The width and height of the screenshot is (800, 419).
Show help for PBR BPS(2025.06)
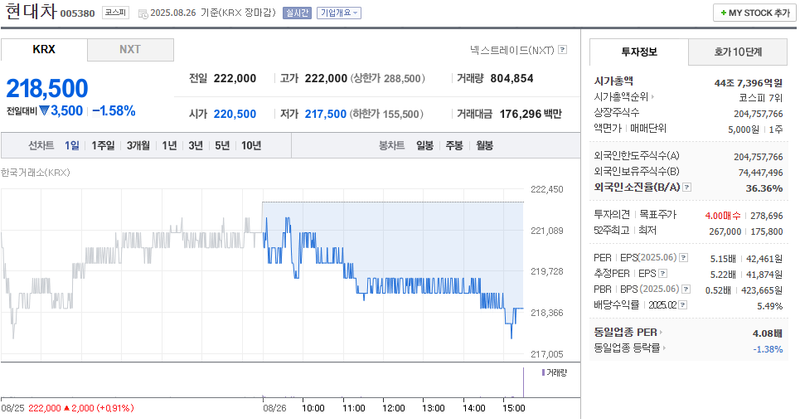(x=686, y=289)
